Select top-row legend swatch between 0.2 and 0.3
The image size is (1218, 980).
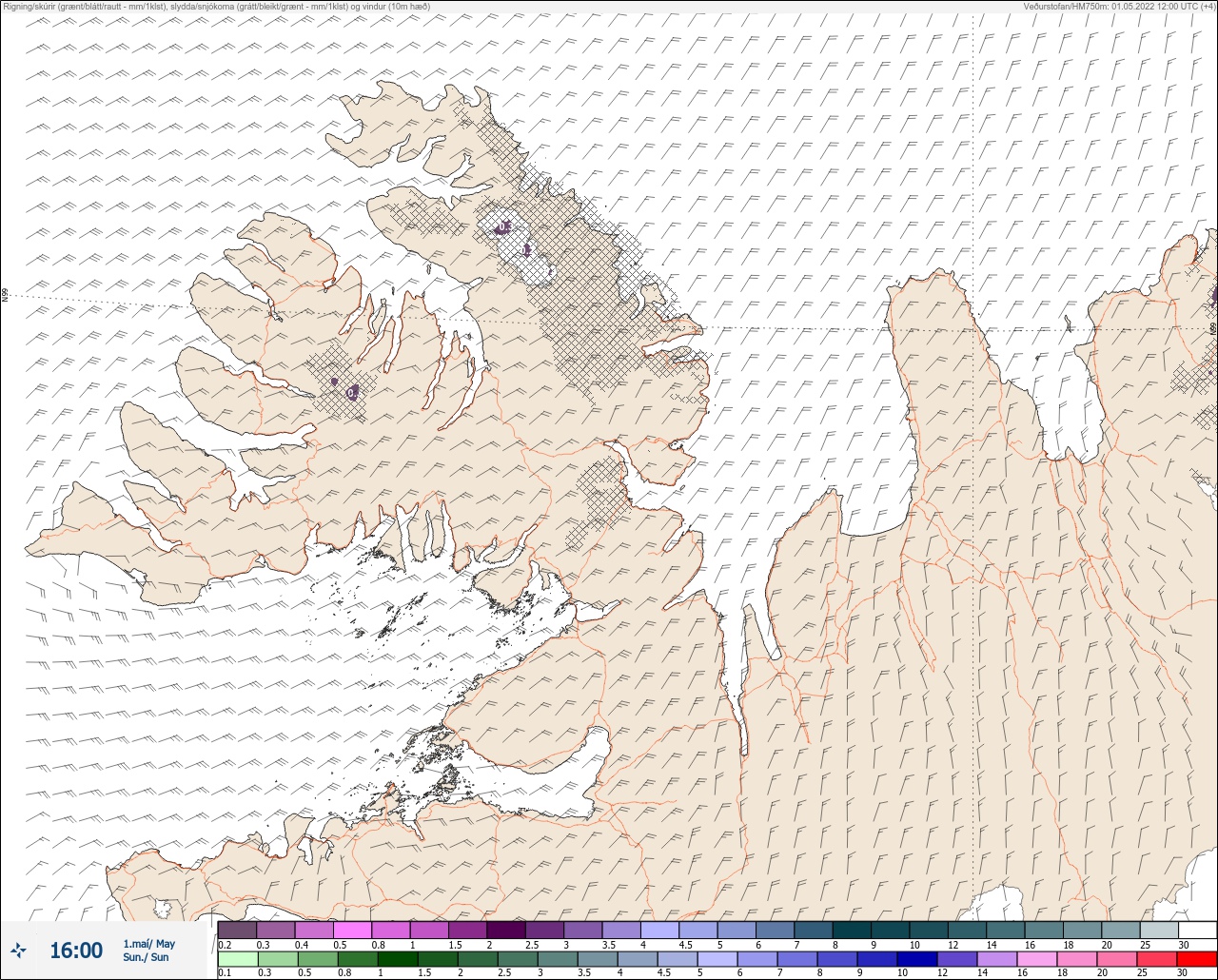click(x=237, y=930)
